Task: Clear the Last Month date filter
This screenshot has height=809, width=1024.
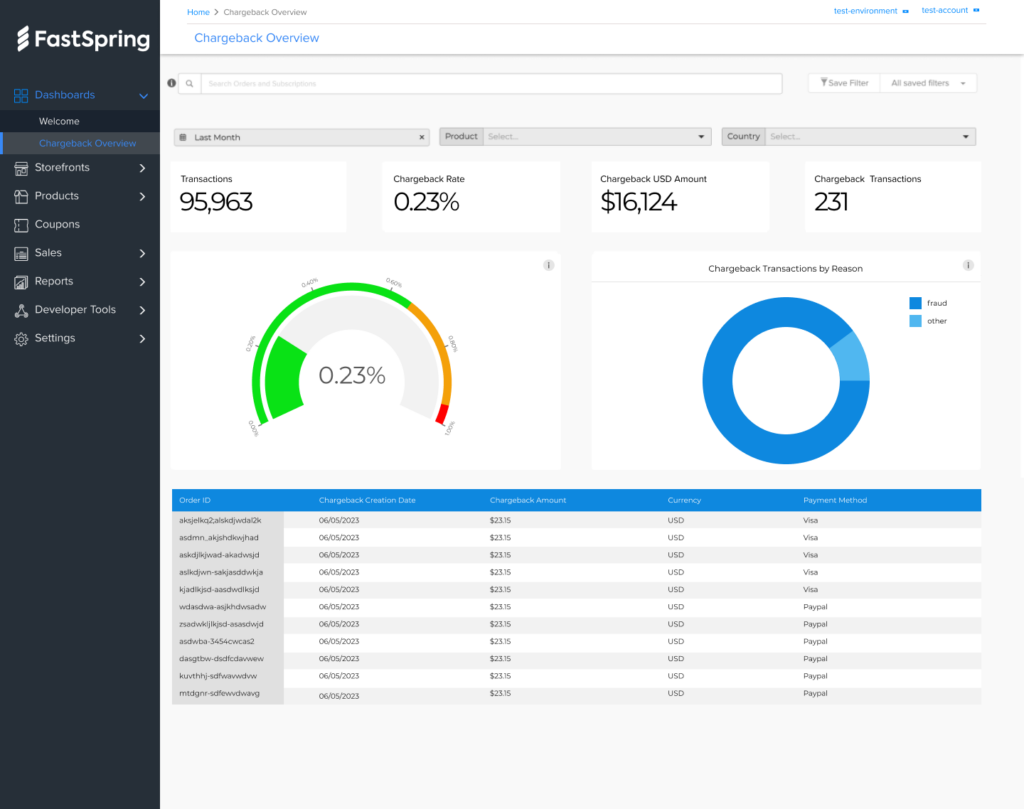Action: [421, 137]
